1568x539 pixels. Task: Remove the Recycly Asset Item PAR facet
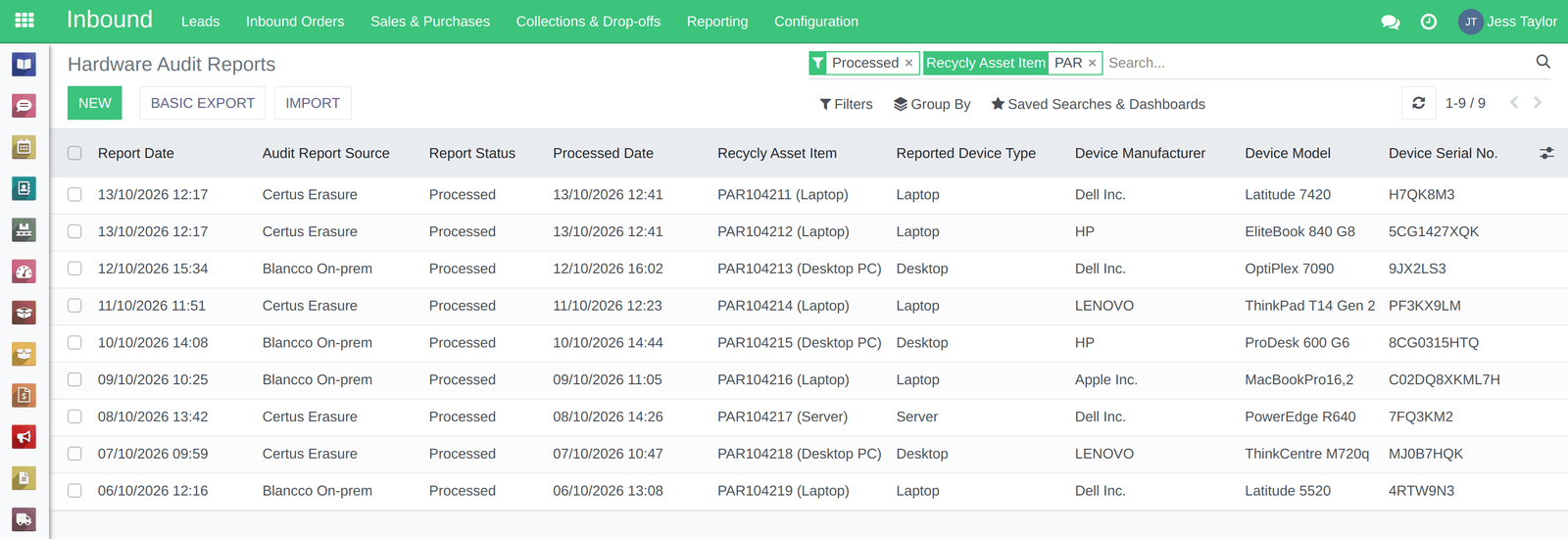coord(1092,63)
